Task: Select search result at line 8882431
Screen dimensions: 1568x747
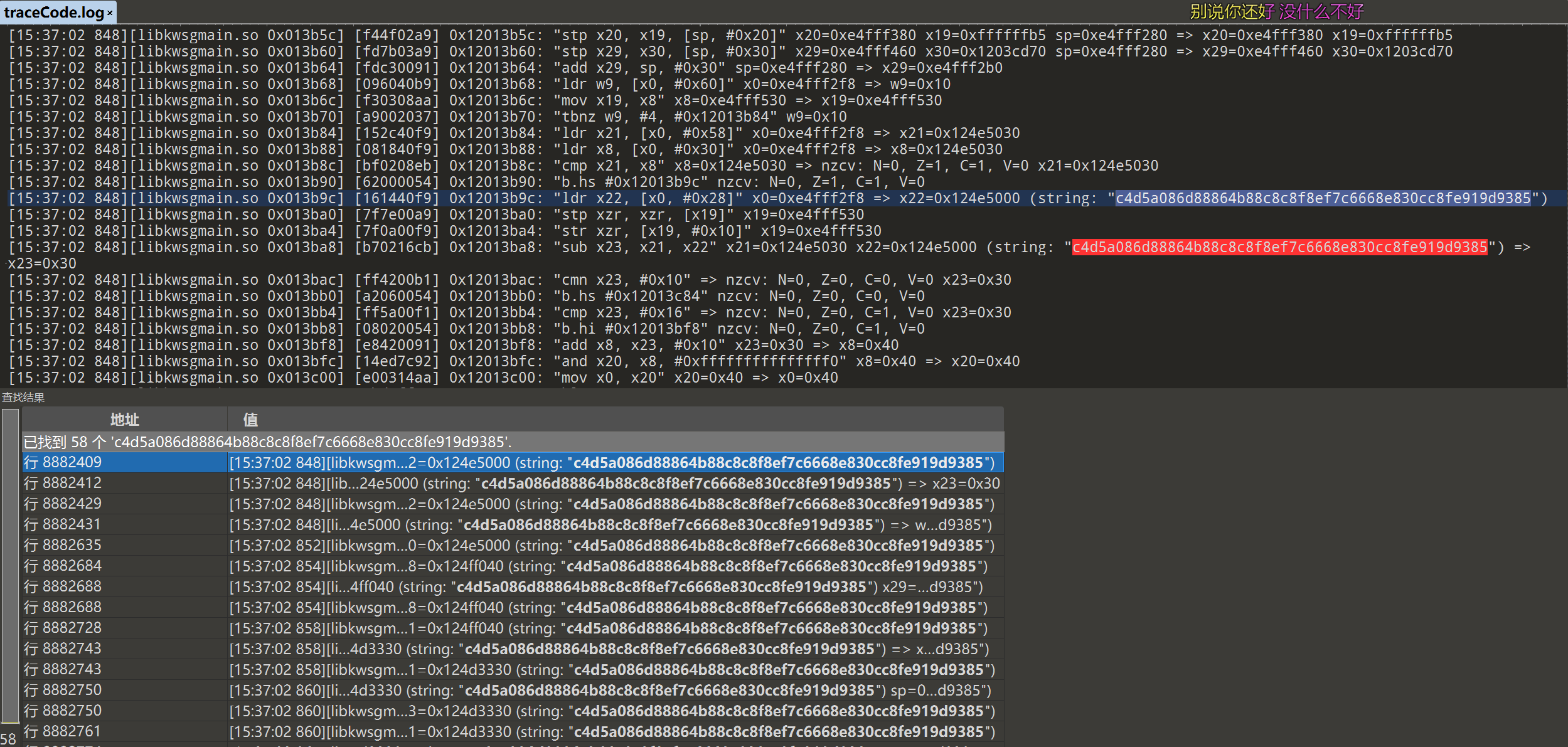Action: [x=63, y=524]
